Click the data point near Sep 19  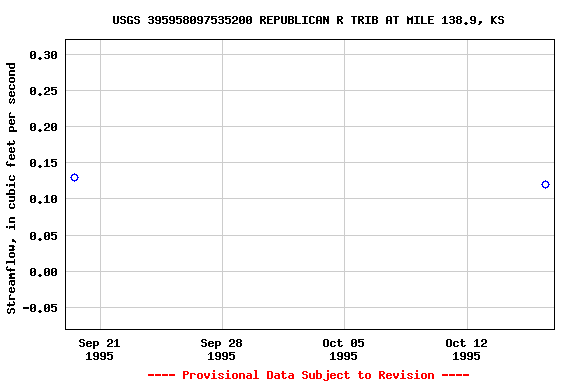coord(75,177)
